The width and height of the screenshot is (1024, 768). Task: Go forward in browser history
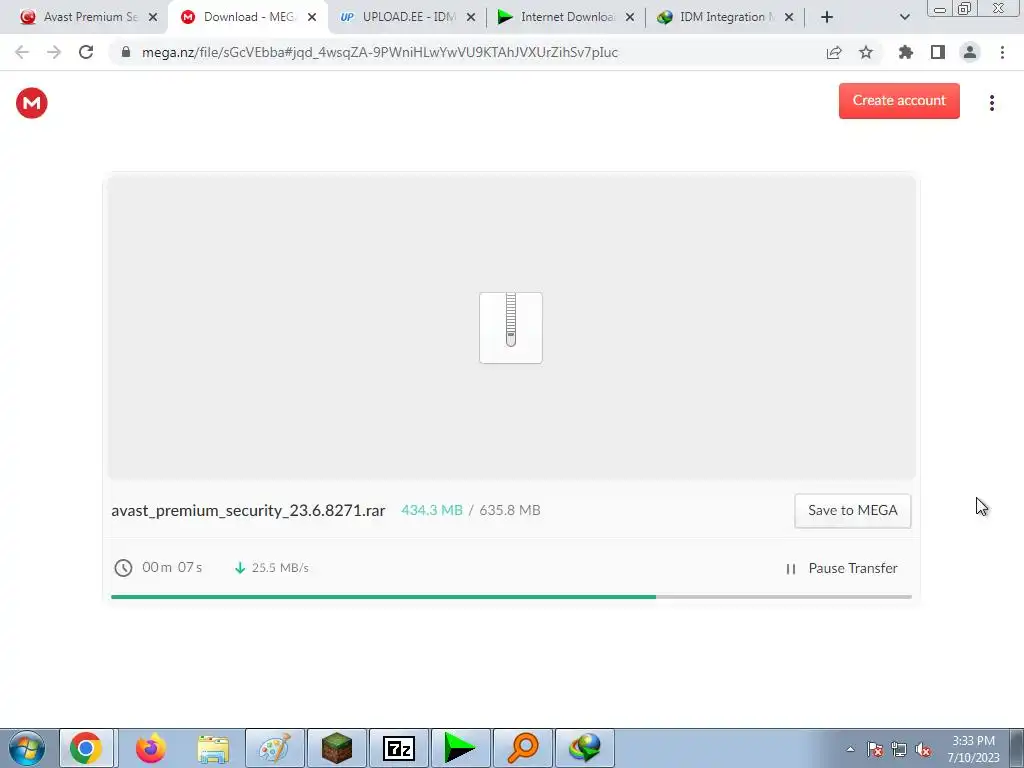point(54,52)
